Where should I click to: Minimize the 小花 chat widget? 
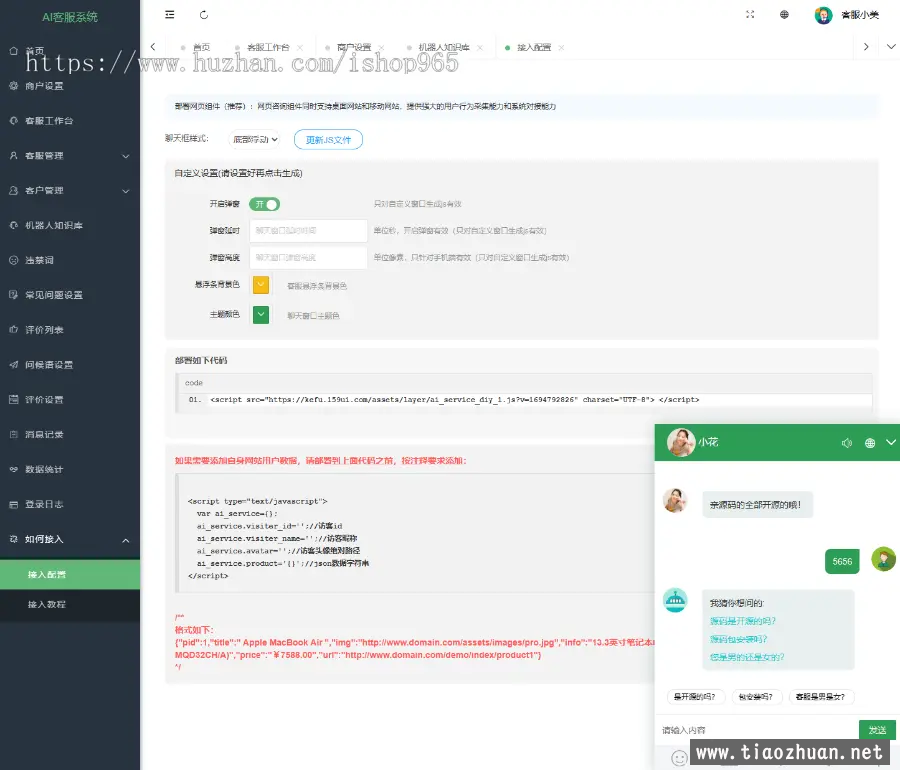(x=891, y=442)
